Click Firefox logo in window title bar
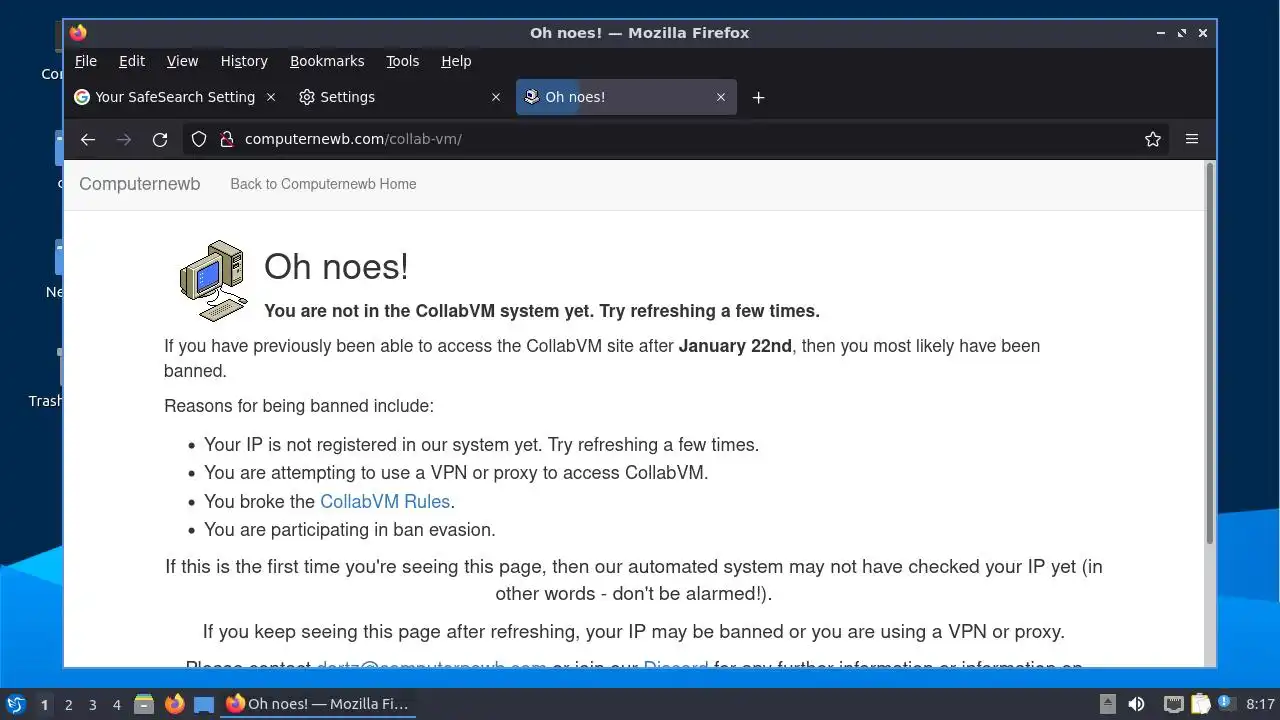This screenshot has height=720, width=1280. tap(78, 33)
